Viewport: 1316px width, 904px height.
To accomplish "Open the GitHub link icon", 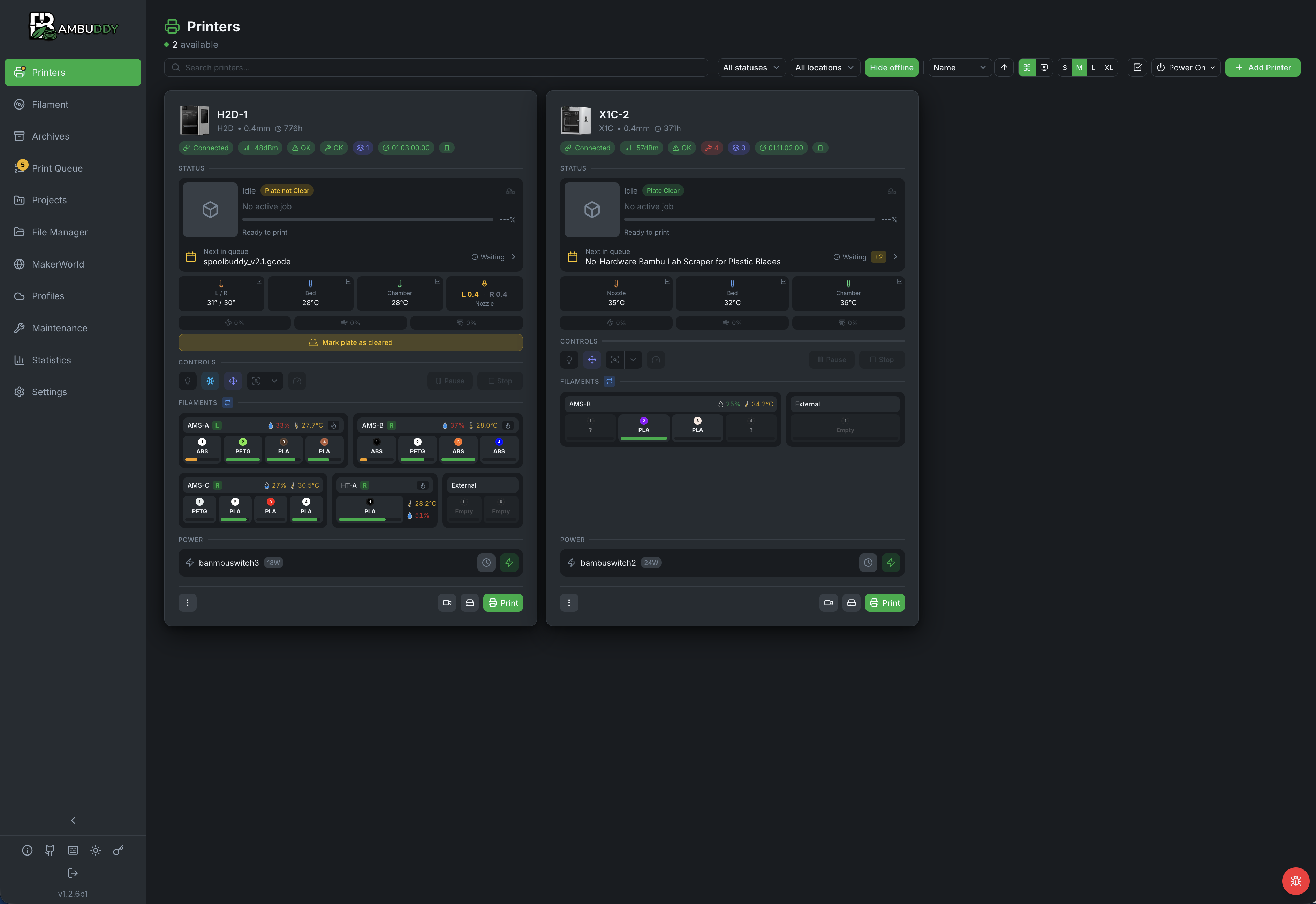I will [x=50, y=850].
